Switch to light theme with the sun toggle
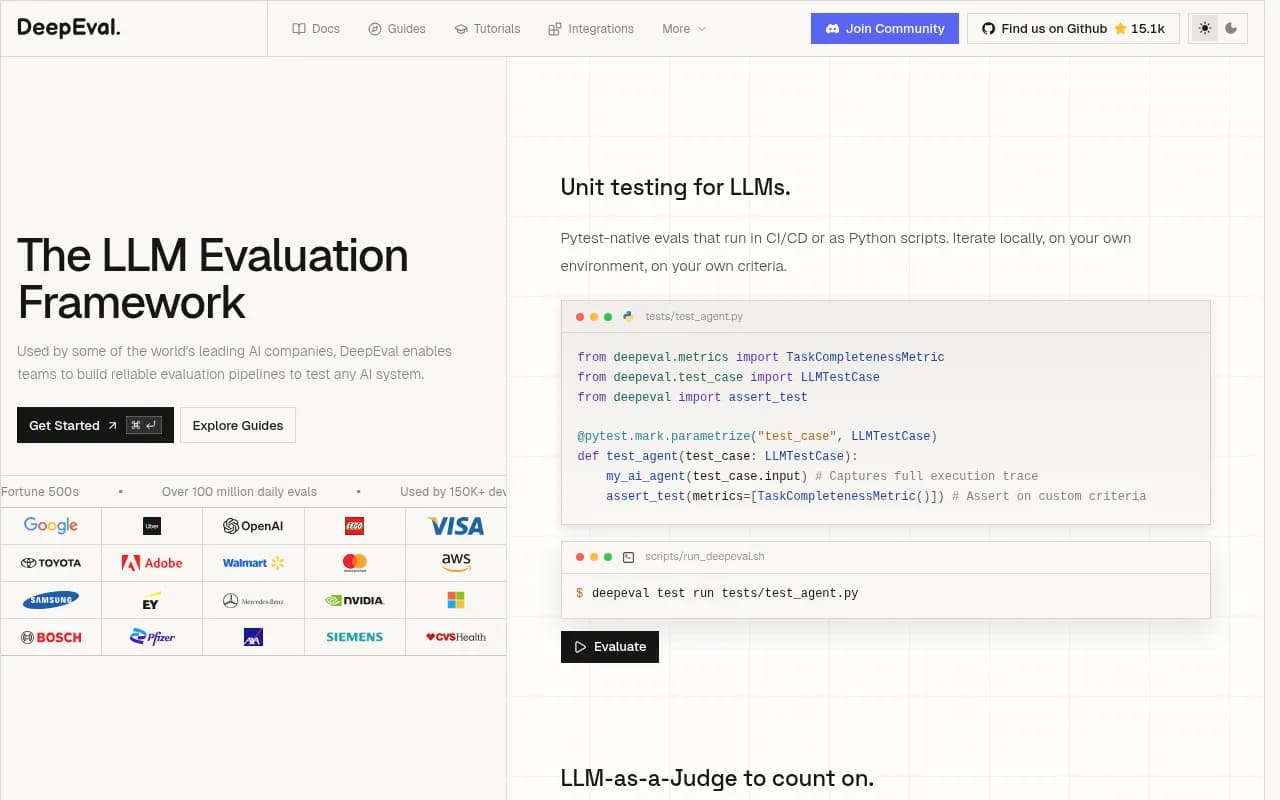Screen dimensions: 1280x800 (x=1205, y=29)
